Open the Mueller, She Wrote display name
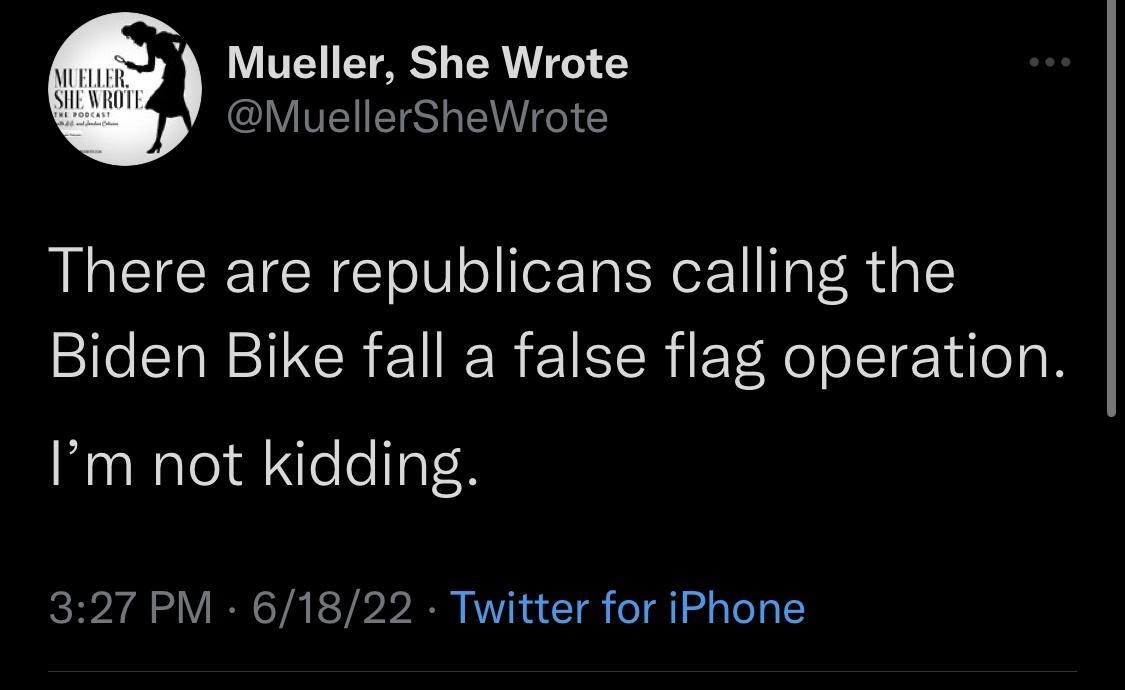 (427, 62)
